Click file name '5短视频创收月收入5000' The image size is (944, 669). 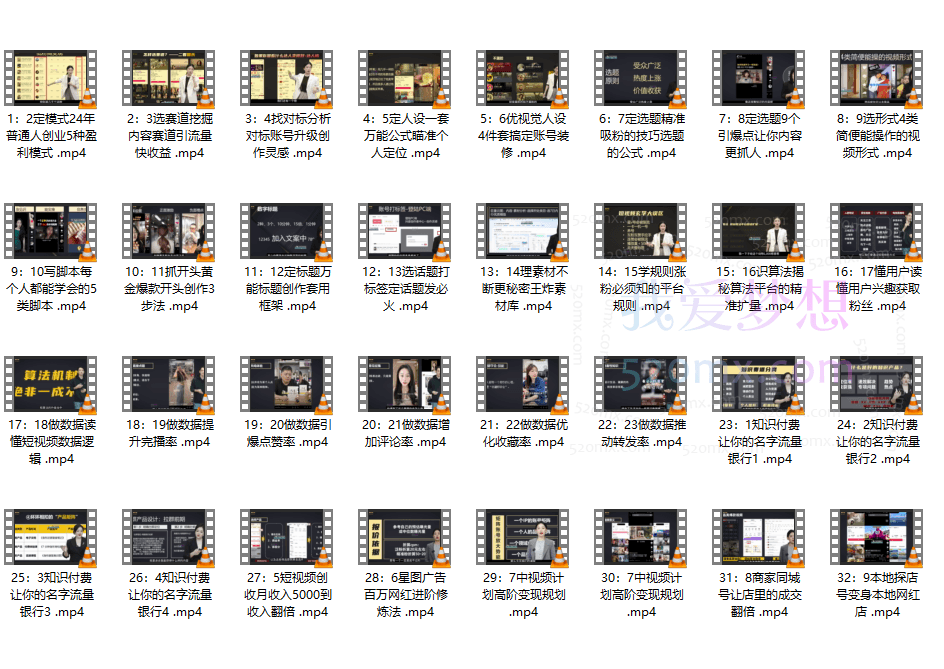click(x=287, y=594)
